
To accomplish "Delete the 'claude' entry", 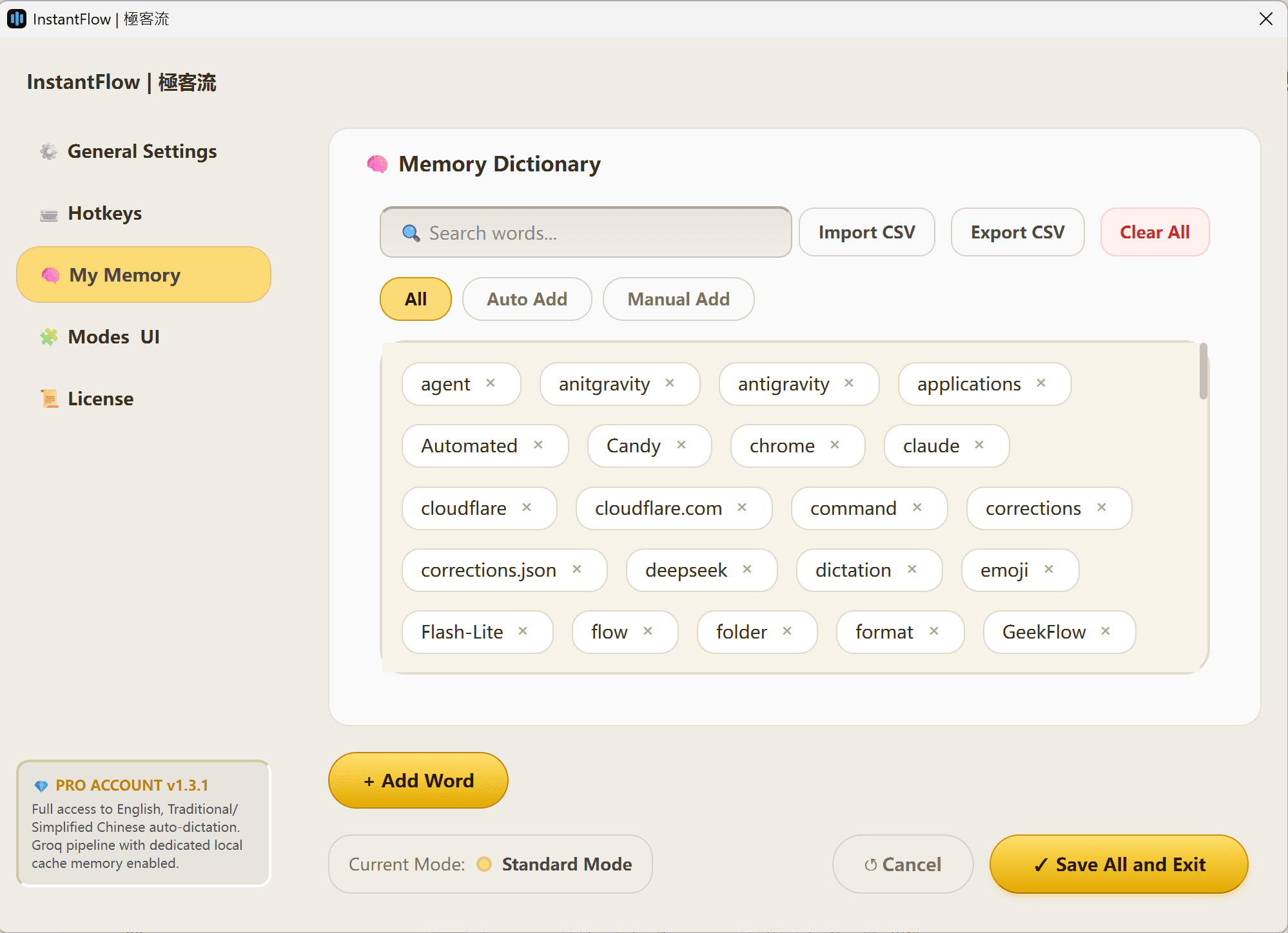I will pos(979,445).
